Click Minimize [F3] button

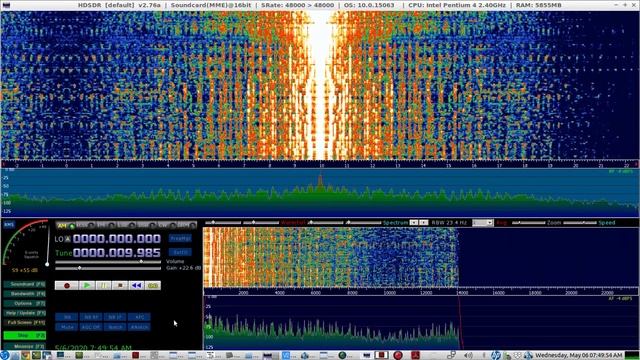pyautogui.click(x=24, y=347)
